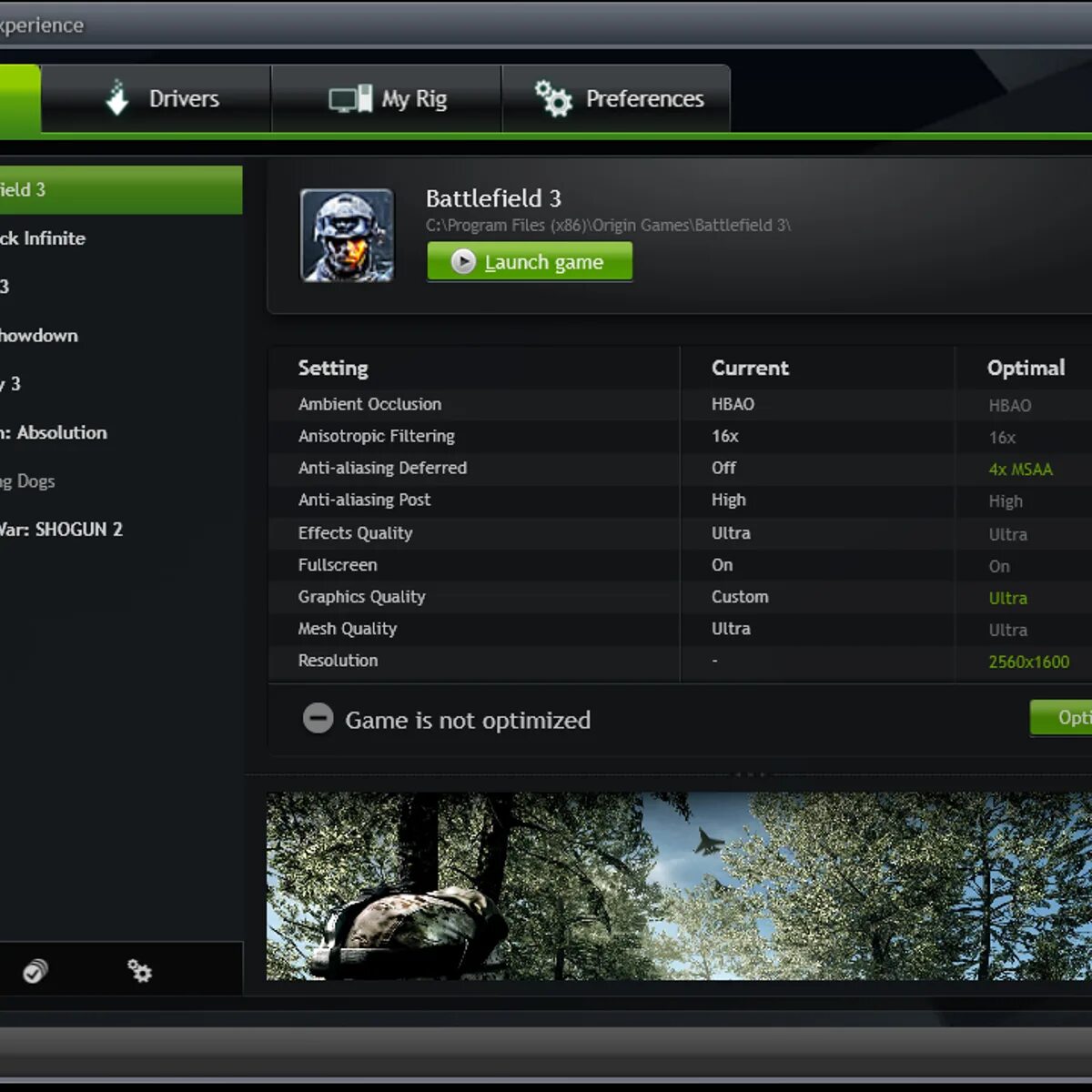This screenshot has height=1092, width=1092.
Task: Click the Off current Anti-aliasing Deferred value
Action: pos(723,468)
